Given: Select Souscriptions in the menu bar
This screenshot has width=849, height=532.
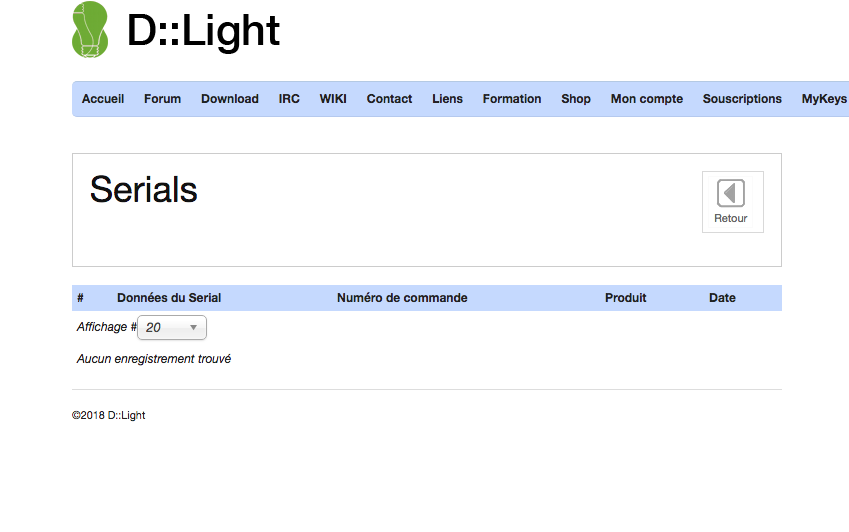Looking at the screenshot, I should (x=742, y=99).
